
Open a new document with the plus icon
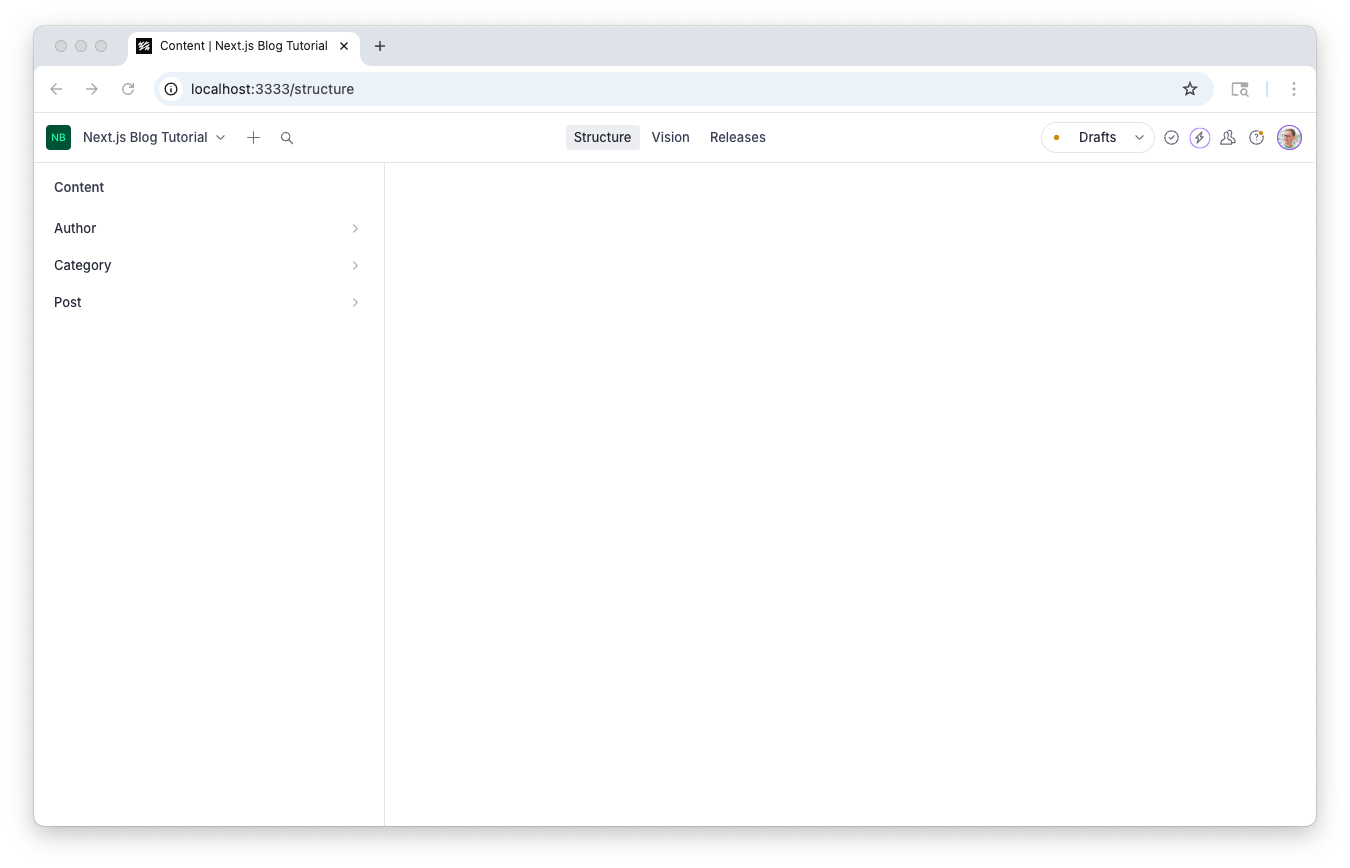[253, 137]
